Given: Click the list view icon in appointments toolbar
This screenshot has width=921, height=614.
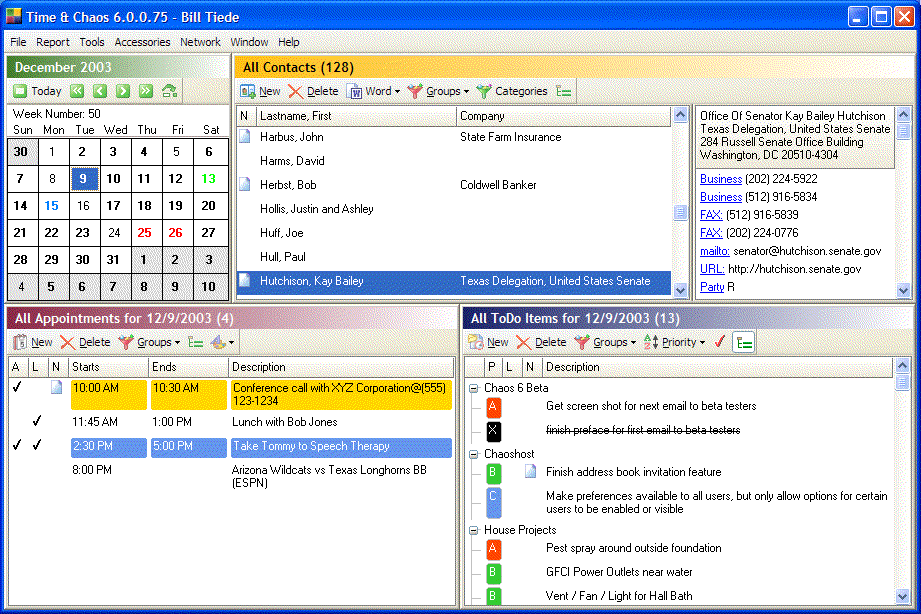Looking at the screenshot, I should 196,342.
